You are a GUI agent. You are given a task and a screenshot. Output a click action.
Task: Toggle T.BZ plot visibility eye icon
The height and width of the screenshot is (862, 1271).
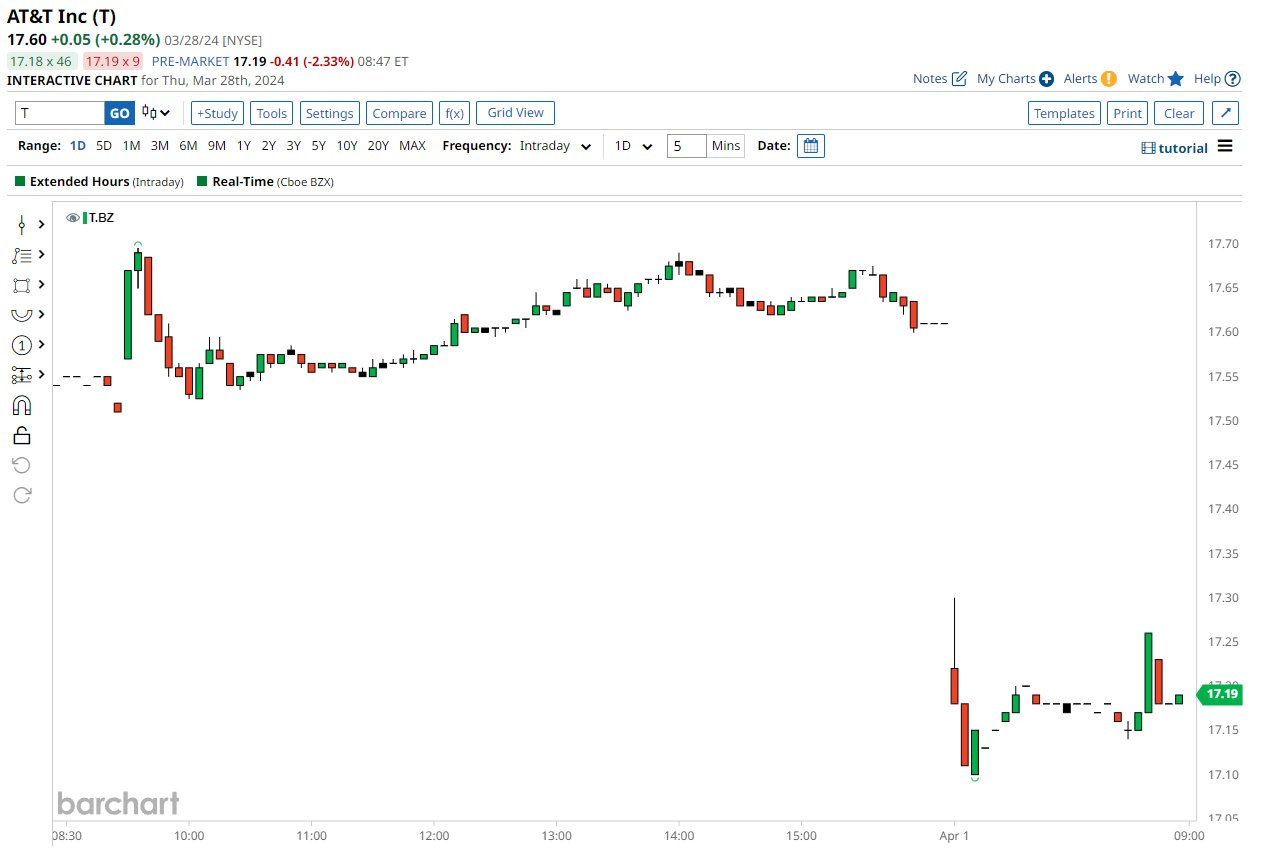coord(73,218)
